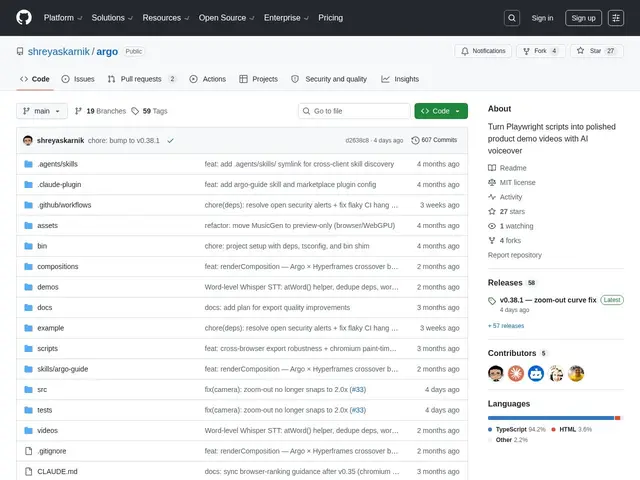The image size is (640, 480).
Task: Expand the Platform menu
Action: (x=63, y=18)
